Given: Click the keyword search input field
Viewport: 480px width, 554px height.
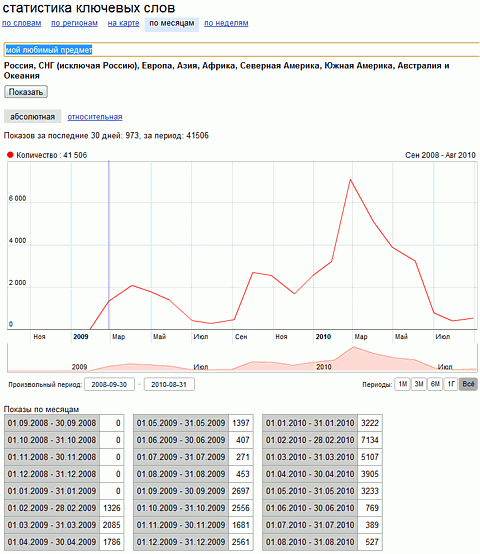Looking at the screenshot, I should [x=242, y=50].
